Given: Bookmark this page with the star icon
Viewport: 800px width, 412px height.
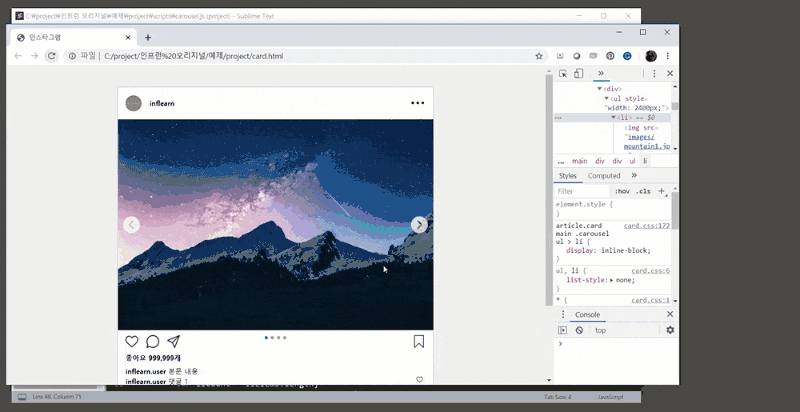Looking at the screenshot, I should coord(539,56).
